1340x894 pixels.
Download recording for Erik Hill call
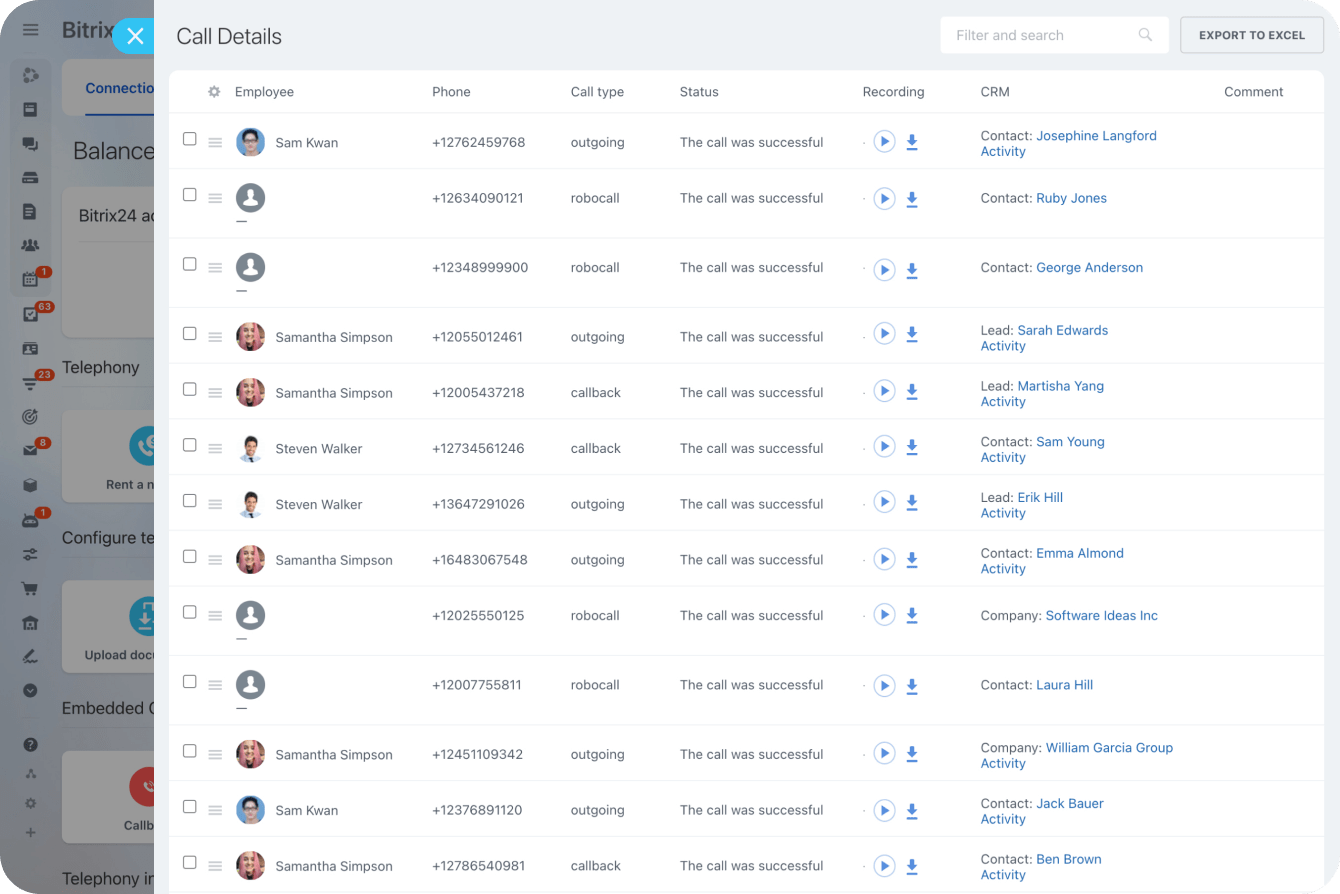click(x=912, y=502)
